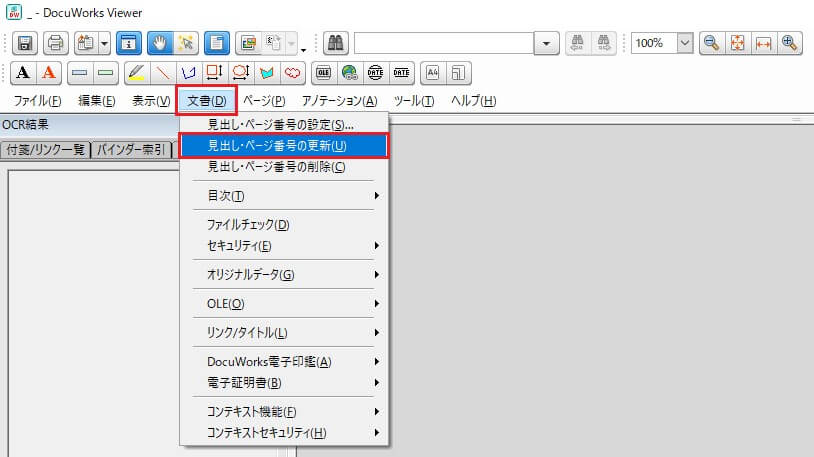The image size is (814, 457).
Task: Expand the オリジナルデータ(G) submenu
Action: [x=284, y=274]
